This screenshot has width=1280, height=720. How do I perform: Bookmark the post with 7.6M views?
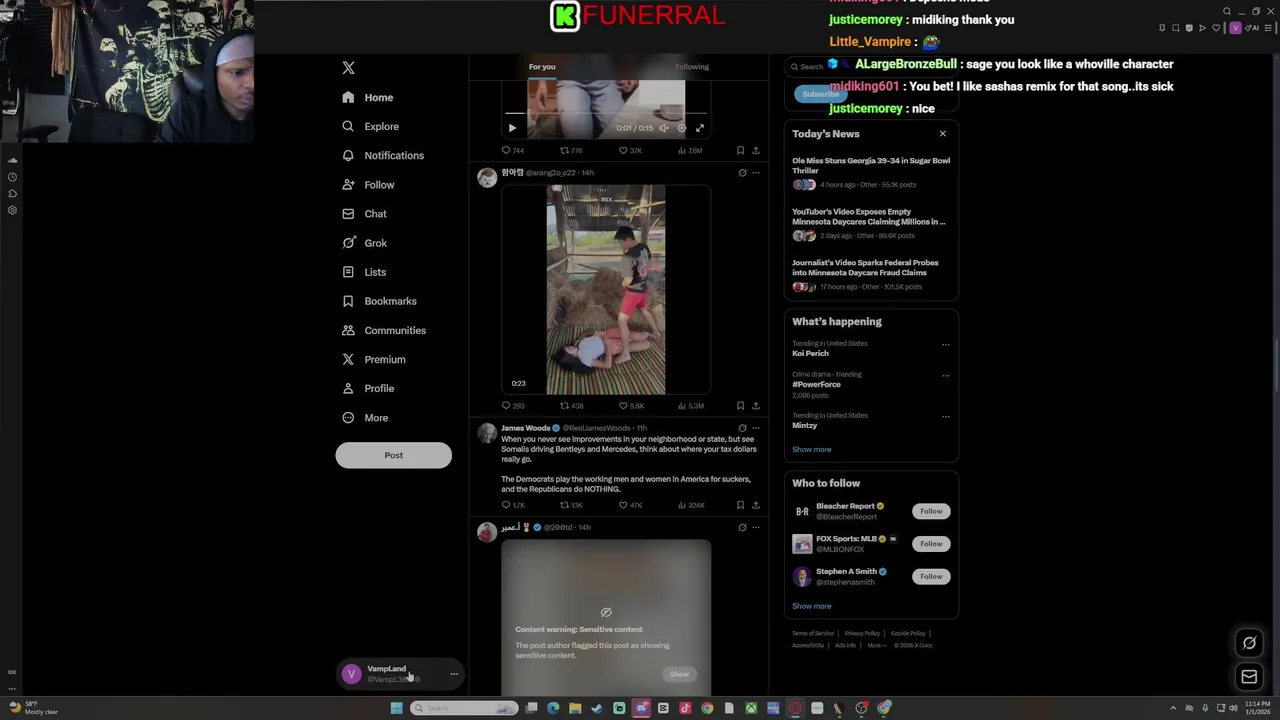pos(740,150)
